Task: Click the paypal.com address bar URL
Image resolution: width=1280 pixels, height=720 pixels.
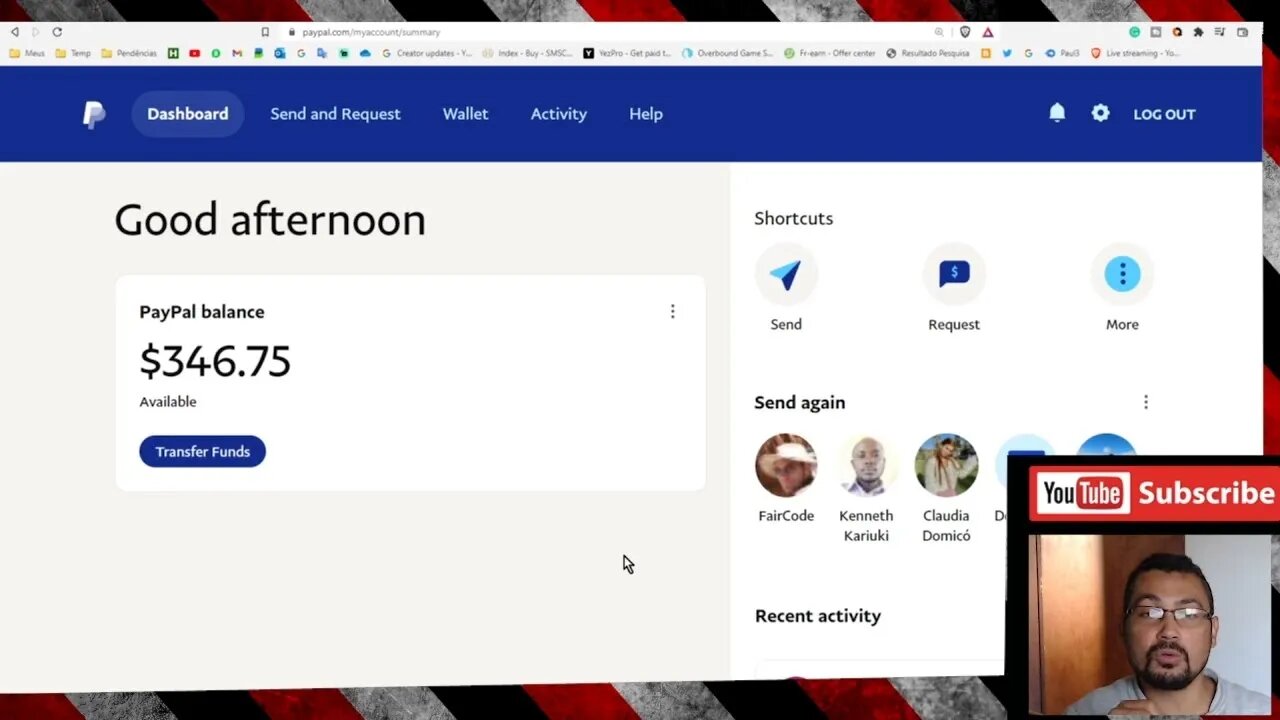Action: pyautogui.click(x=371, y=32)
